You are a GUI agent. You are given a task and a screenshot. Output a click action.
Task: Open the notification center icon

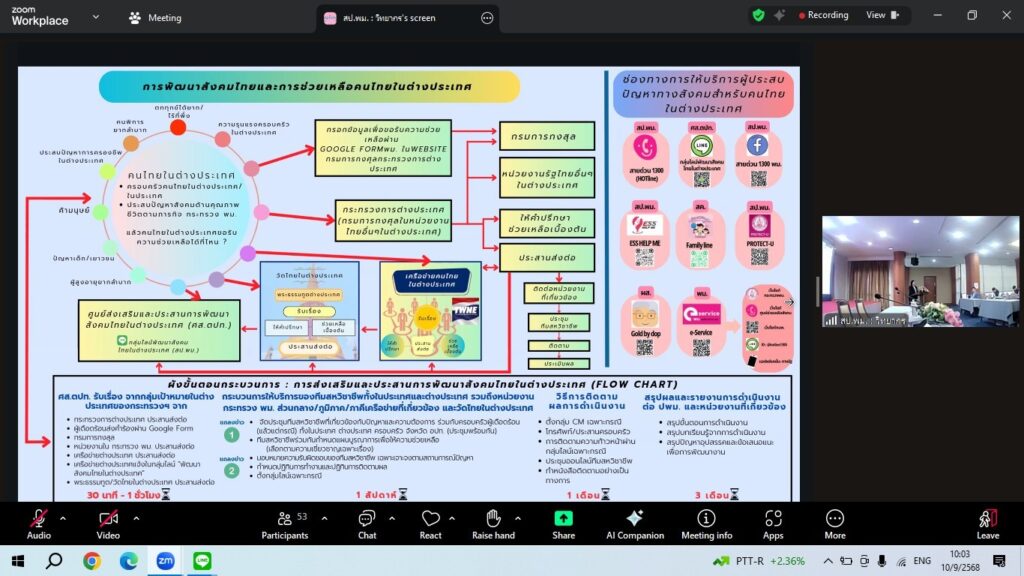(999, 560)
